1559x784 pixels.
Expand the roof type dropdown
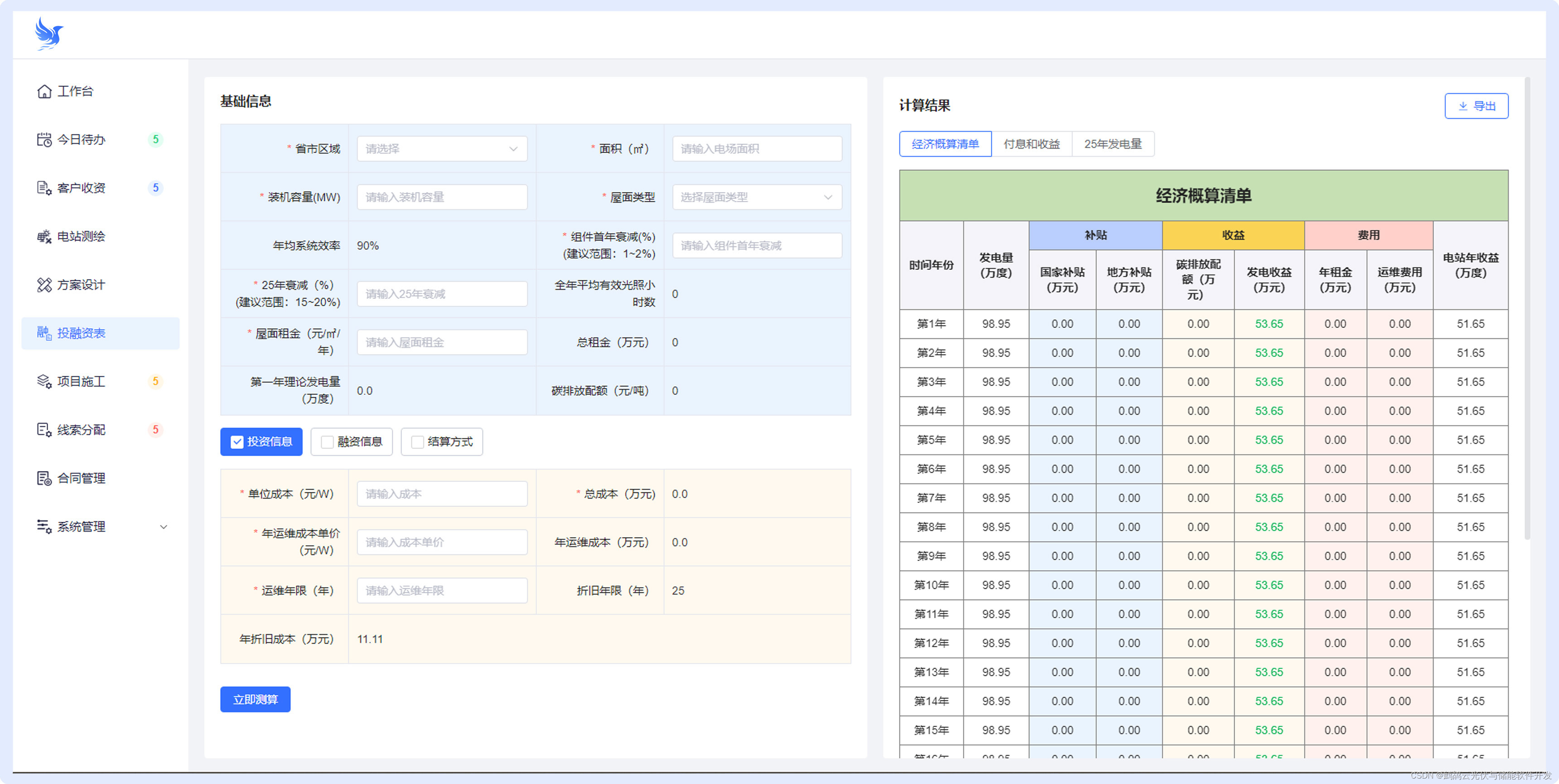click(757, 197)
